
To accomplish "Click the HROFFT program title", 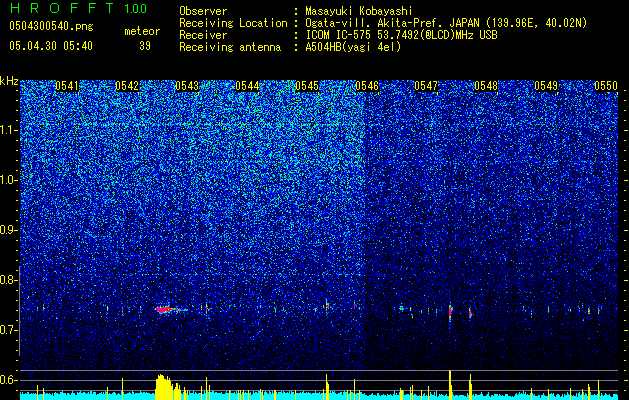I will click(x=62, y=8).
